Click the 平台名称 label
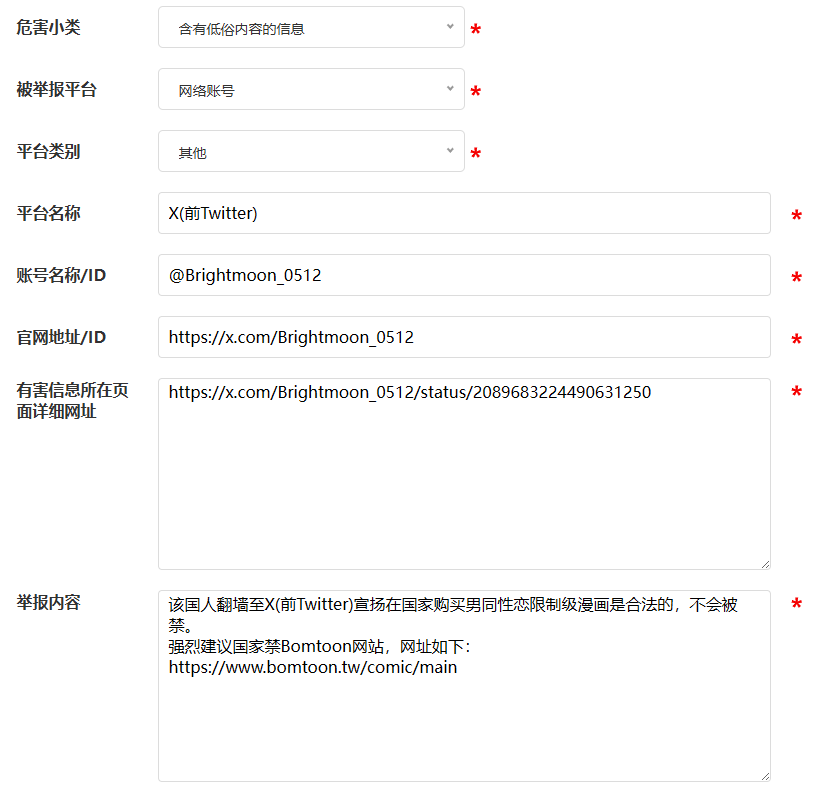817x794 pixels. pyautogui.click(x=48, y=213)
